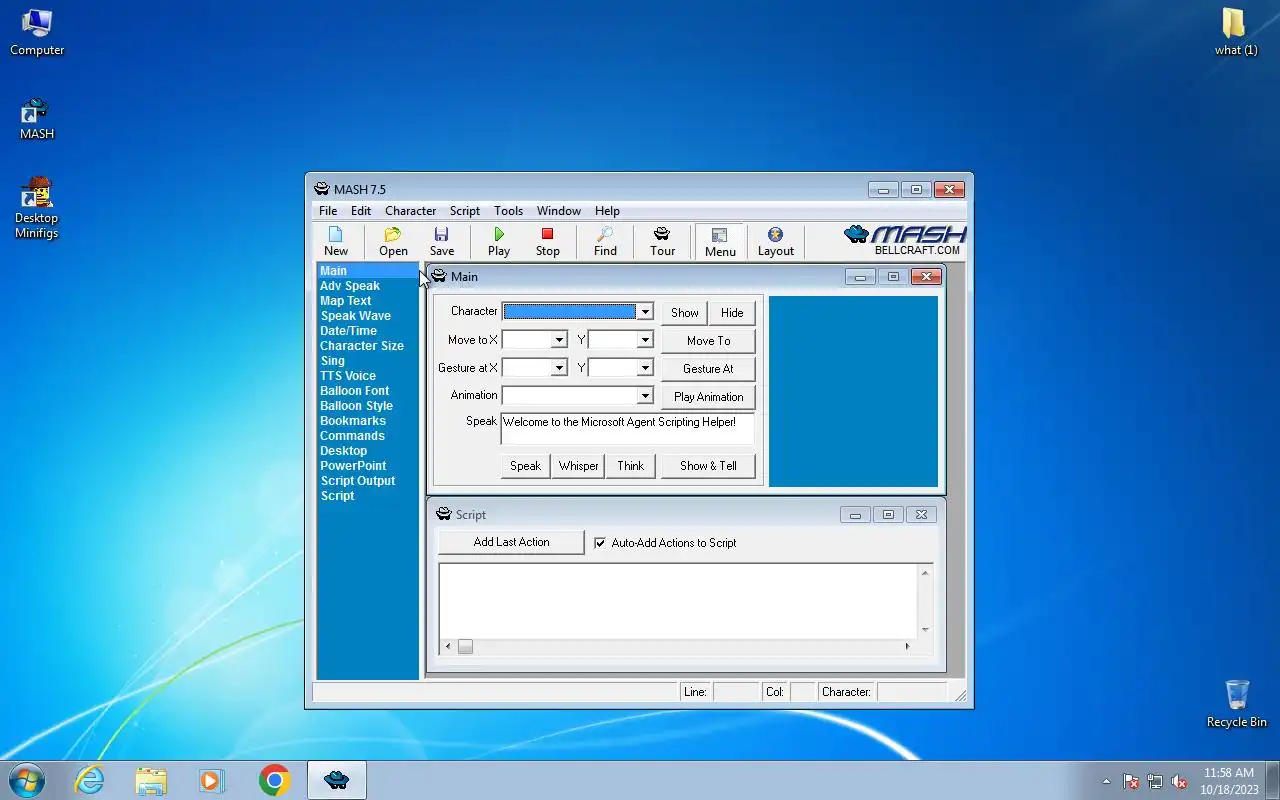The image size is (1280, 800).
Task: Click the Add Last Action button
Action: point(511,542)
